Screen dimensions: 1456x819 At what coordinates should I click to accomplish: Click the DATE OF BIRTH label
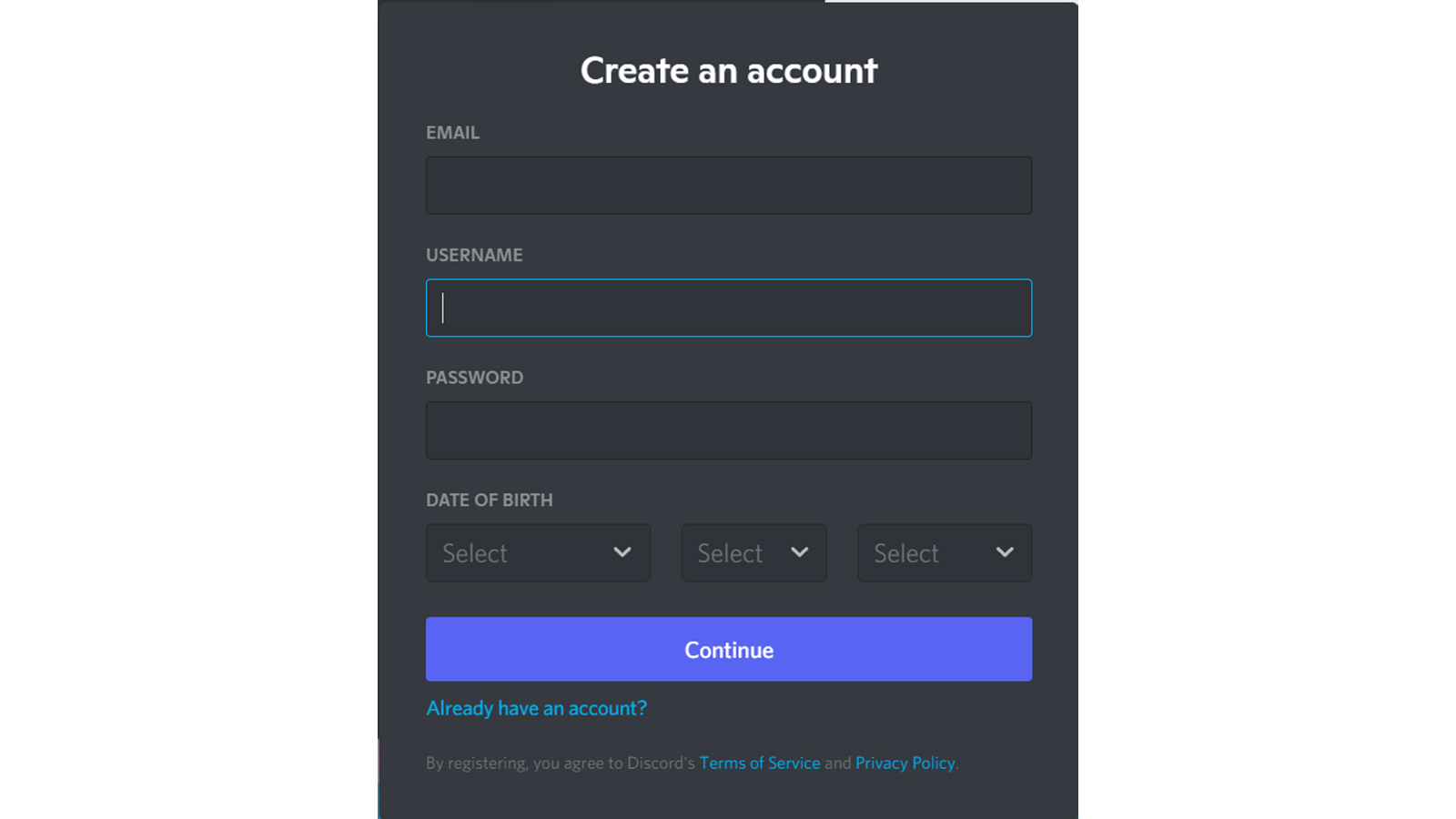[489, 500]
